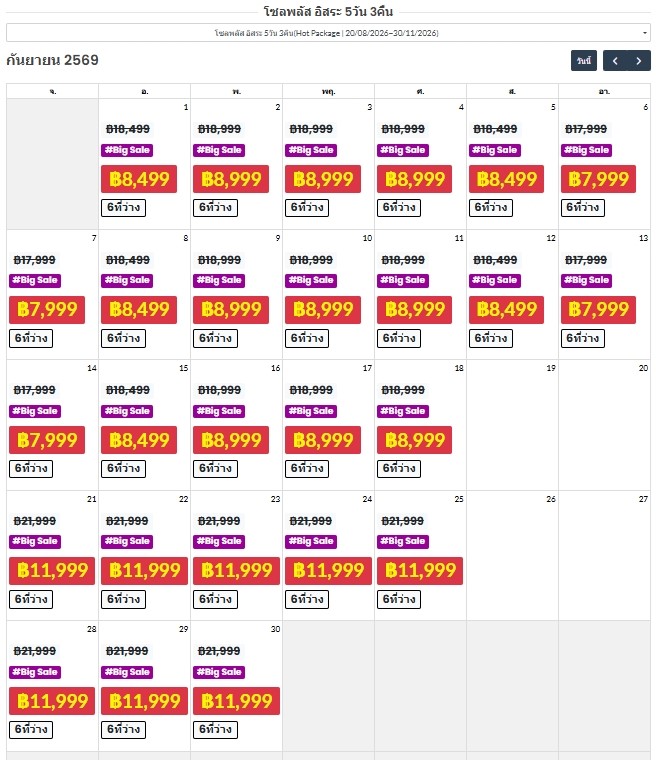Open the Hot Package selection dropdown
The width and height of the screenshot is (656, 760).
point(328,33)
